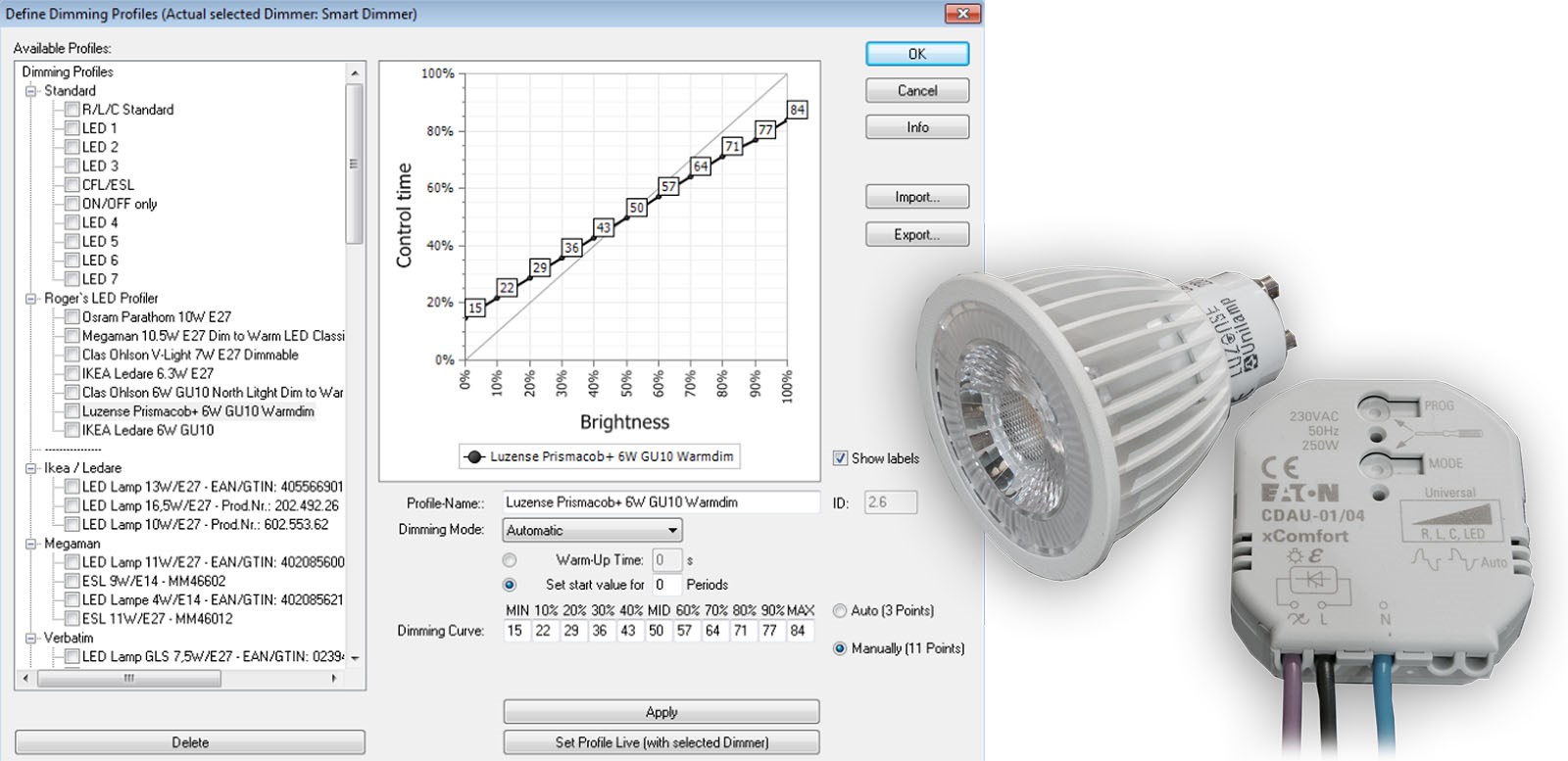The image size is (1568, 761).
Task: Click the 70% dimming curve field
Action: [715, 632]
